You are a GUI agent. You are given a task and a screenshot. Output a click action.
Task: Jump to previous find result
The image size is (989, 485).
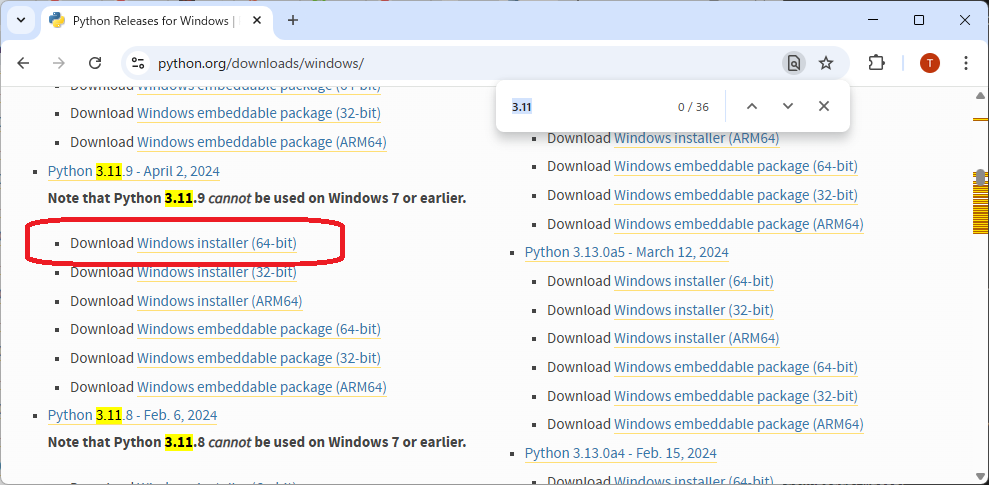(x=752, y=106)
